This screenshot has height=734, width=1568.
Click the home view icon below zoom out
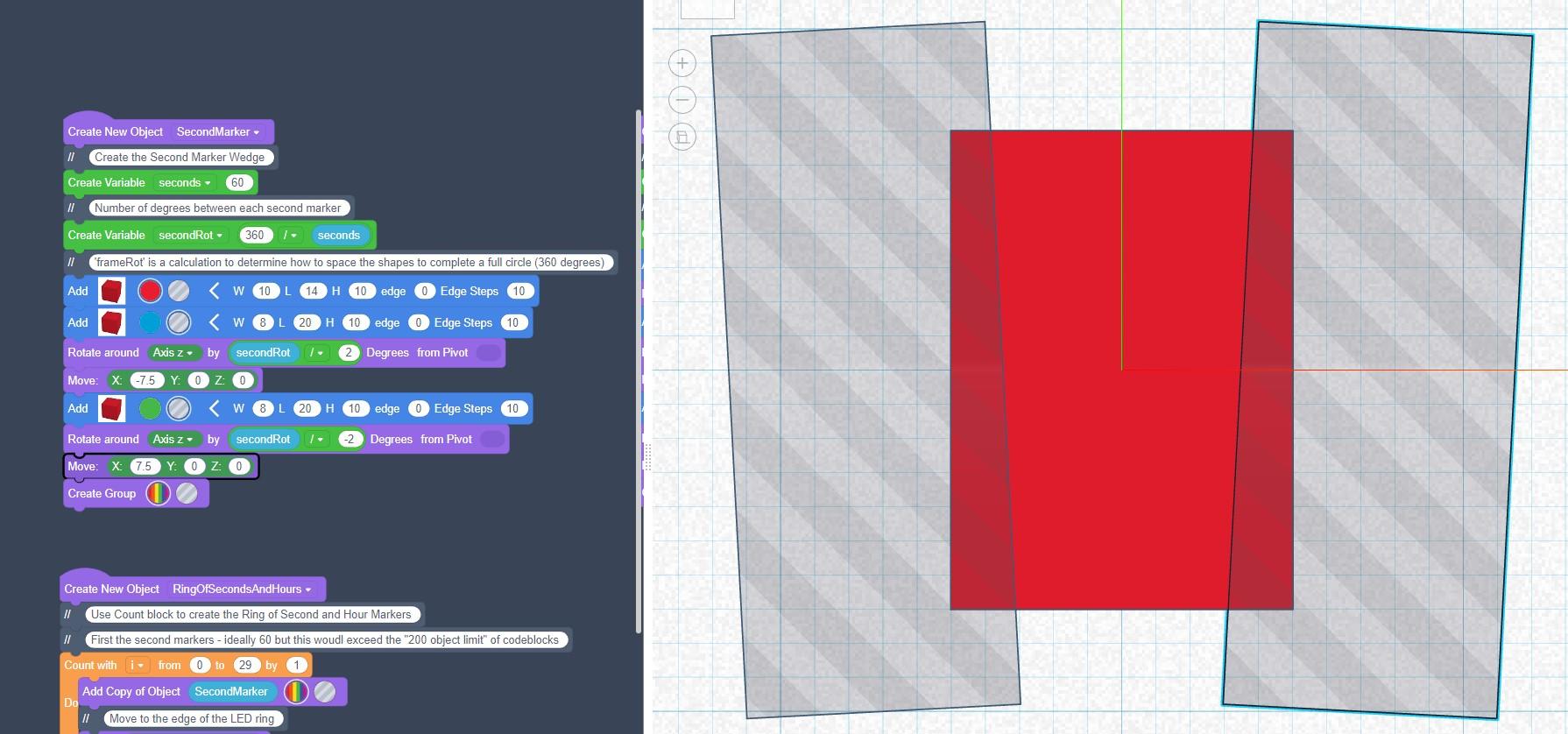pyautogui.click(x=682, y=137)
